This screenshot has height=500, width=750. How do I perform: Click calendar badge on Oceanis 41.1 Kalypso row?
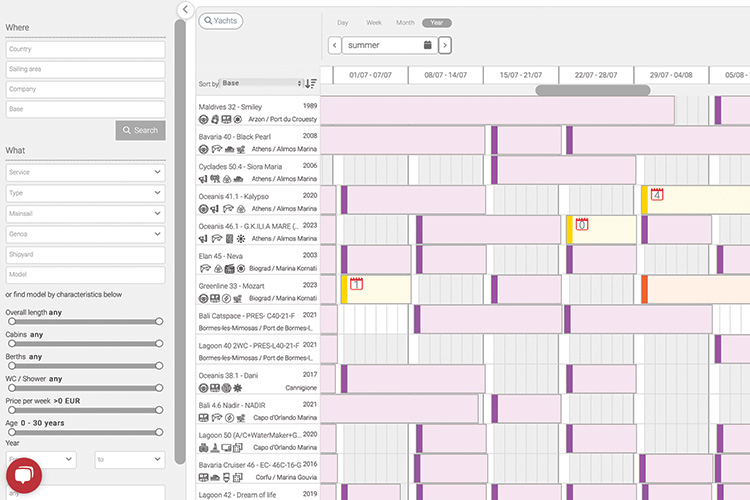(656, 194)
